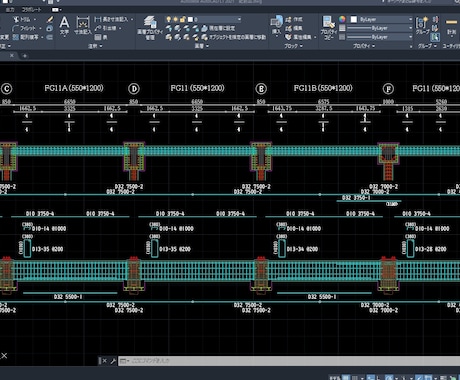Click the Insert block (挿入) icon
460x380 pixels.
pyautogui.click(x=276, y=25)
